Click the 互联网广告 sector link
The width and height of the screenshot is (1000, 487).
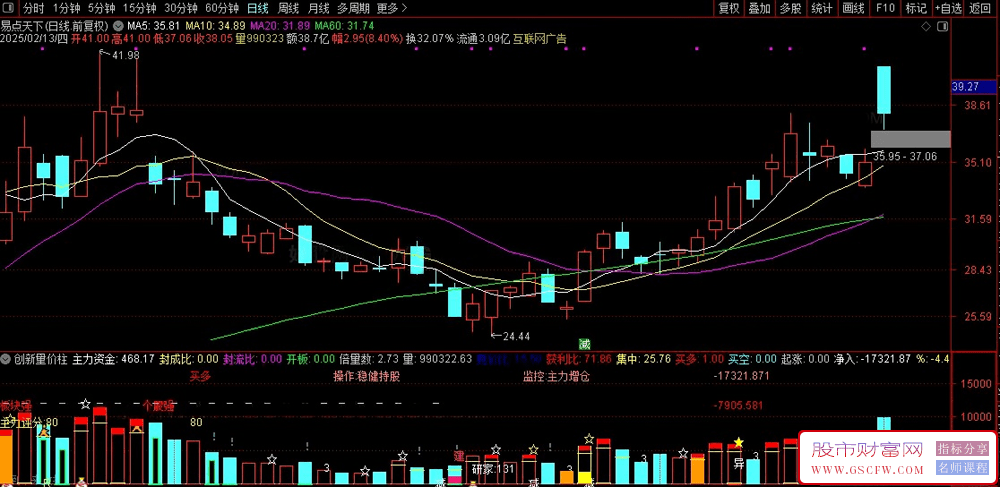point(540,39)
